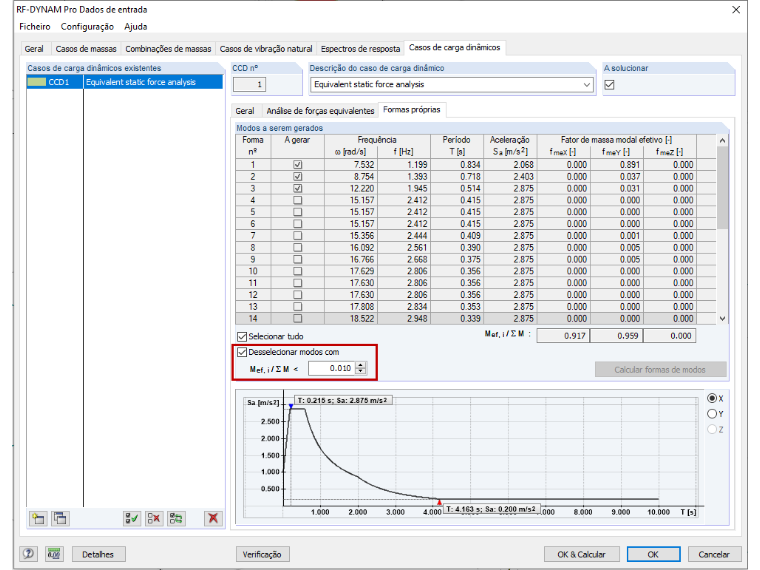Check generate box for mode shape 7

(298, 236)
